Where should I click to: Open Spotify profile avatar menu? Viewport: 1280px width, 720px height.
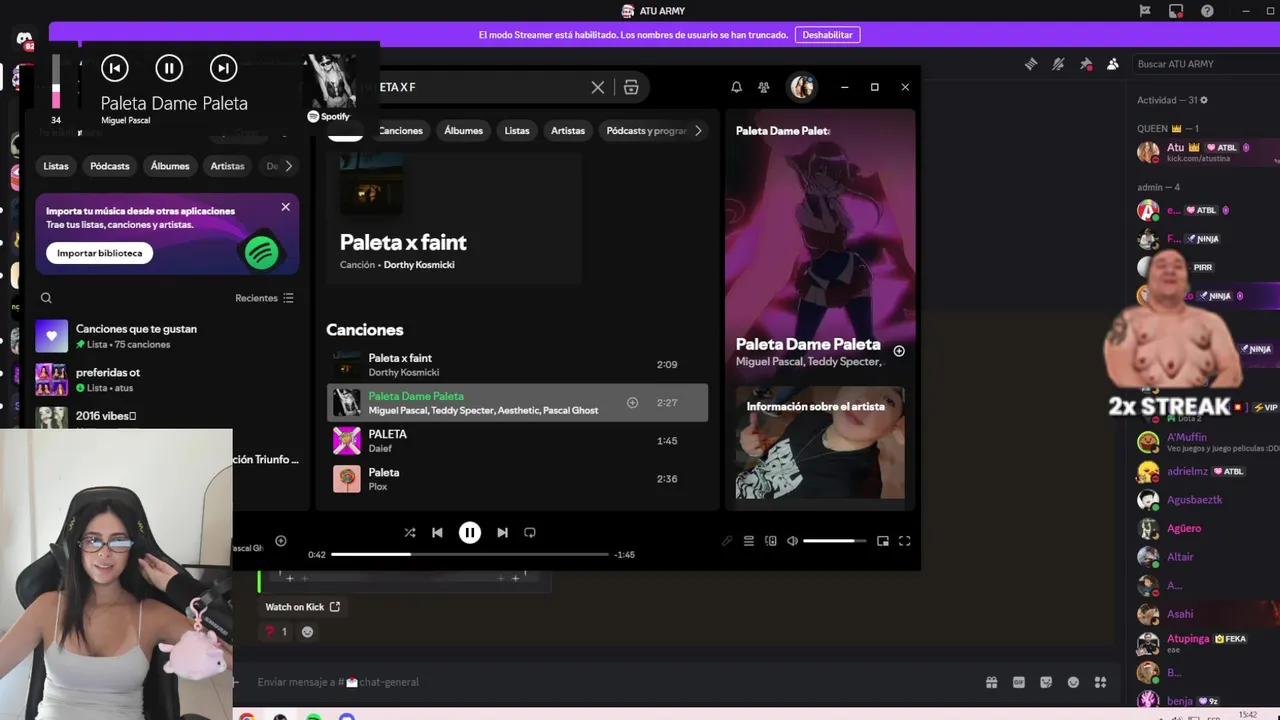pyautogui.click(x=802, y=87)
